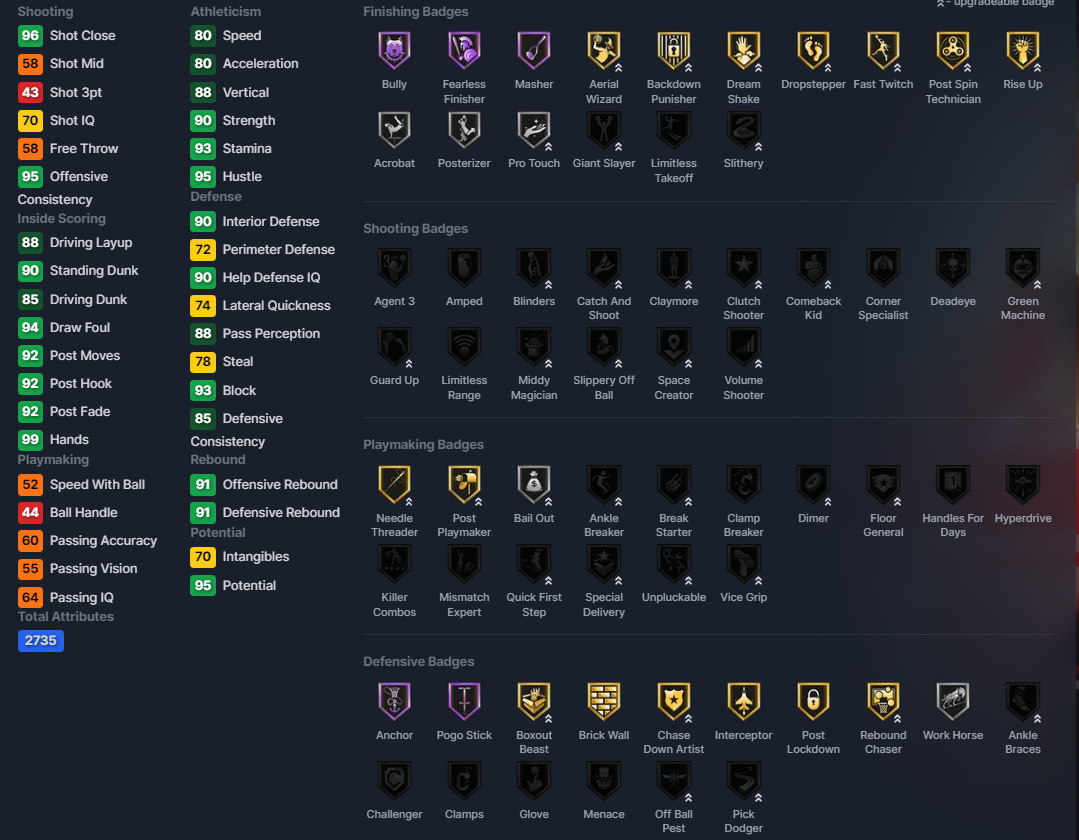The width and height of the screenshot is (1079, 840).
Task: Click the Pick Dodger badge icon
Action: (x=744, y=780)
